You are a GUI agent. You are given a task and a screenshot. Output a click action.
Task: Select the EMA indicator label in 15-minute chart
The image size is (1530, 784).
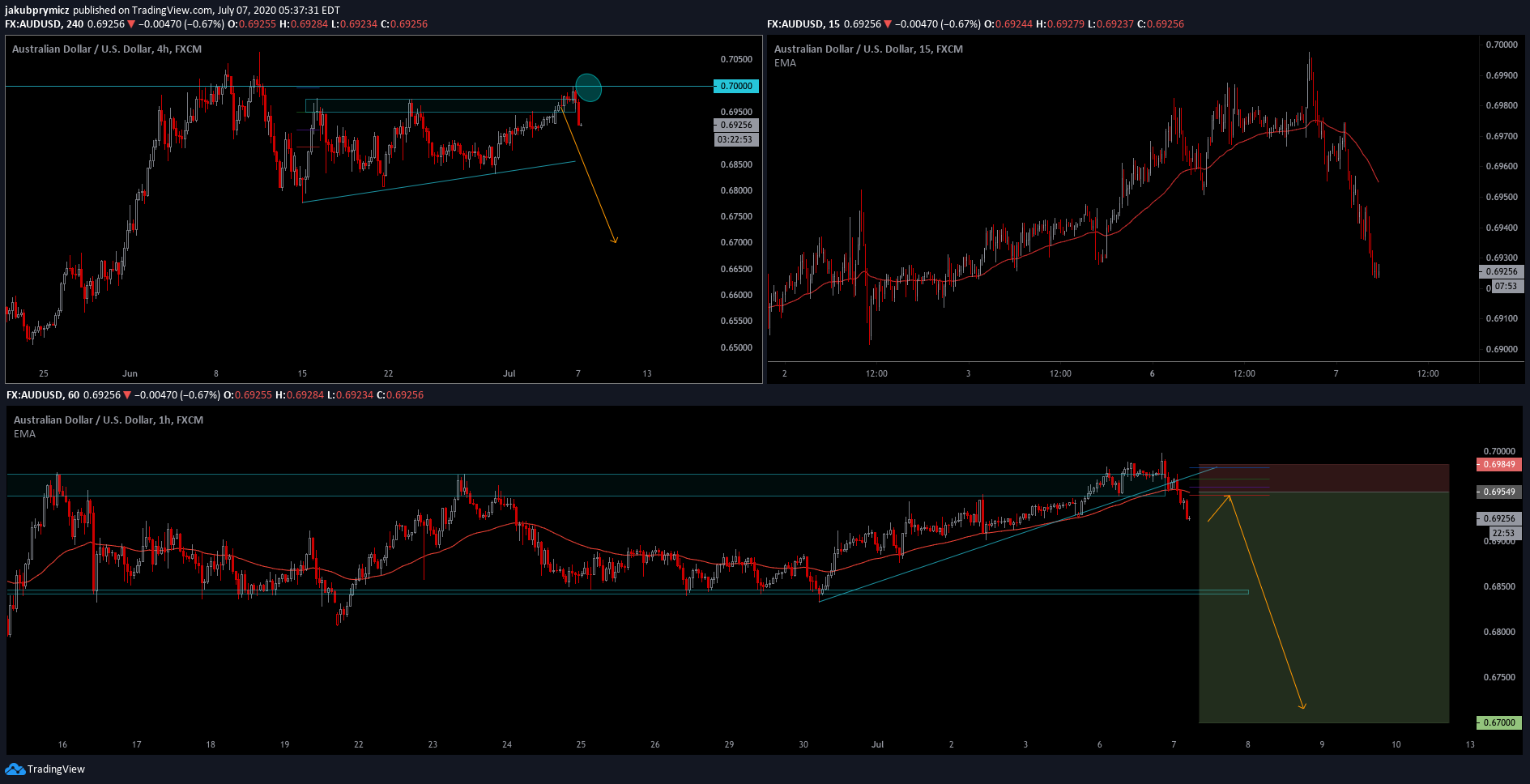785,63
